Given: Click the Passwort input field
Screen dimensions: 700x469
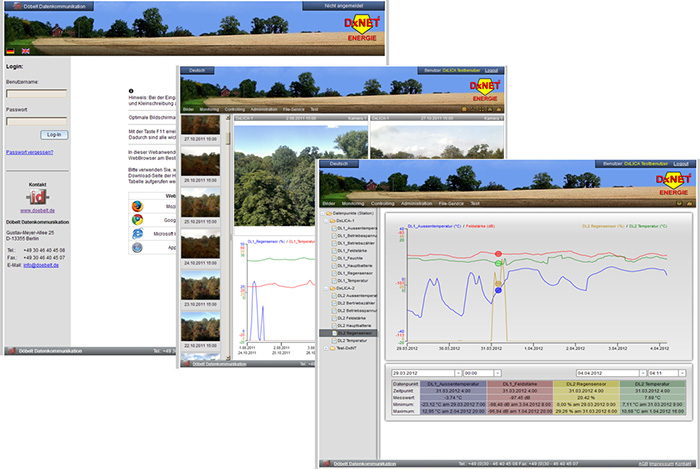Looking at the screenshot, I should point(37,121).
